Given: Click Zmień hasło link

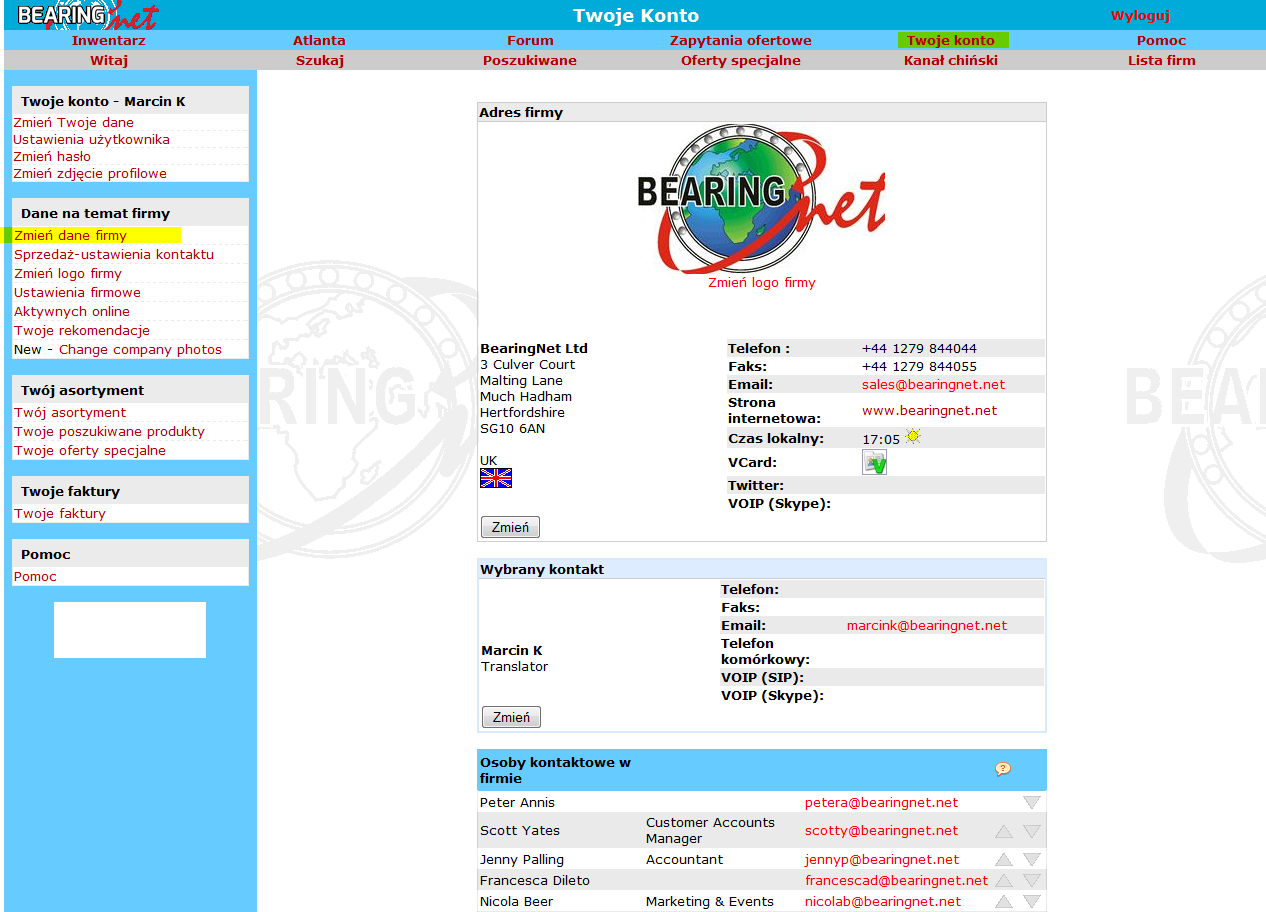Looking at the screenshot, I should (52, 157).
